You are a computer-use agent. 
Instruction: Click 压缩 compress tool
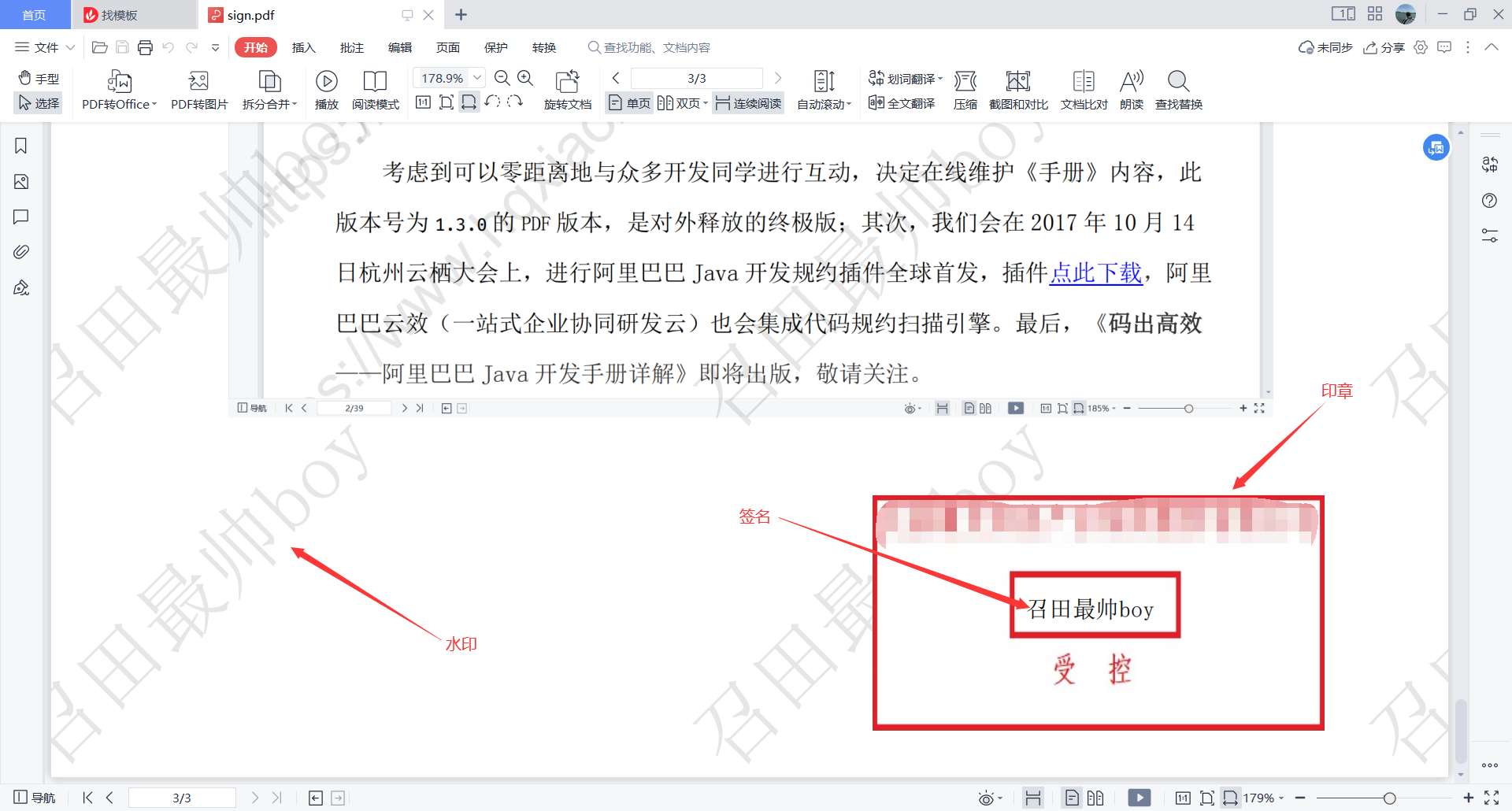coord(965,90)
